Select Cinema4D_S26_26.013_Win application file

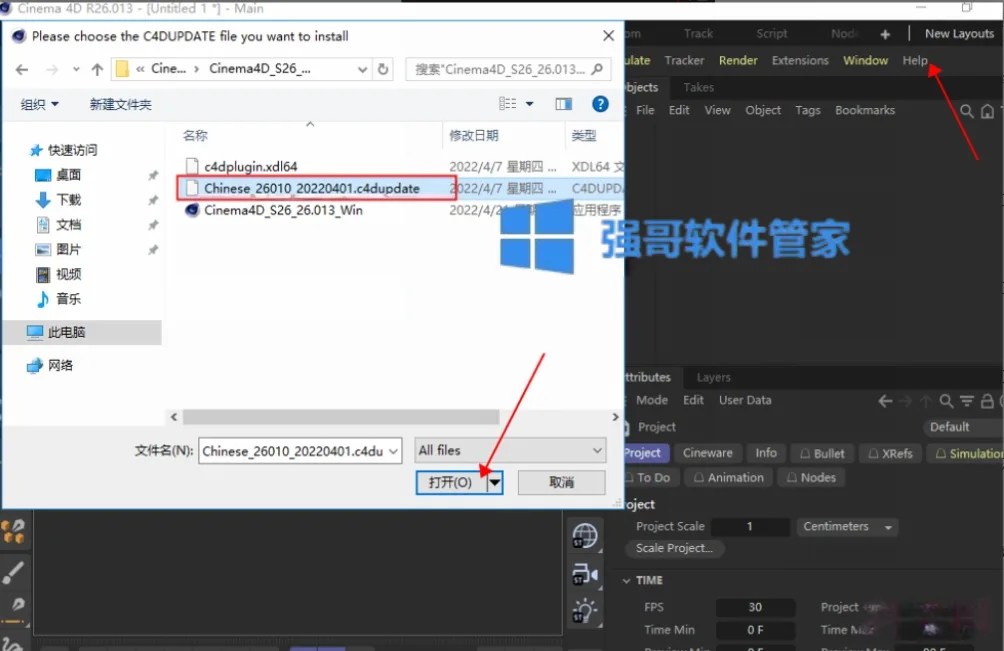click(x=283, y=210)
